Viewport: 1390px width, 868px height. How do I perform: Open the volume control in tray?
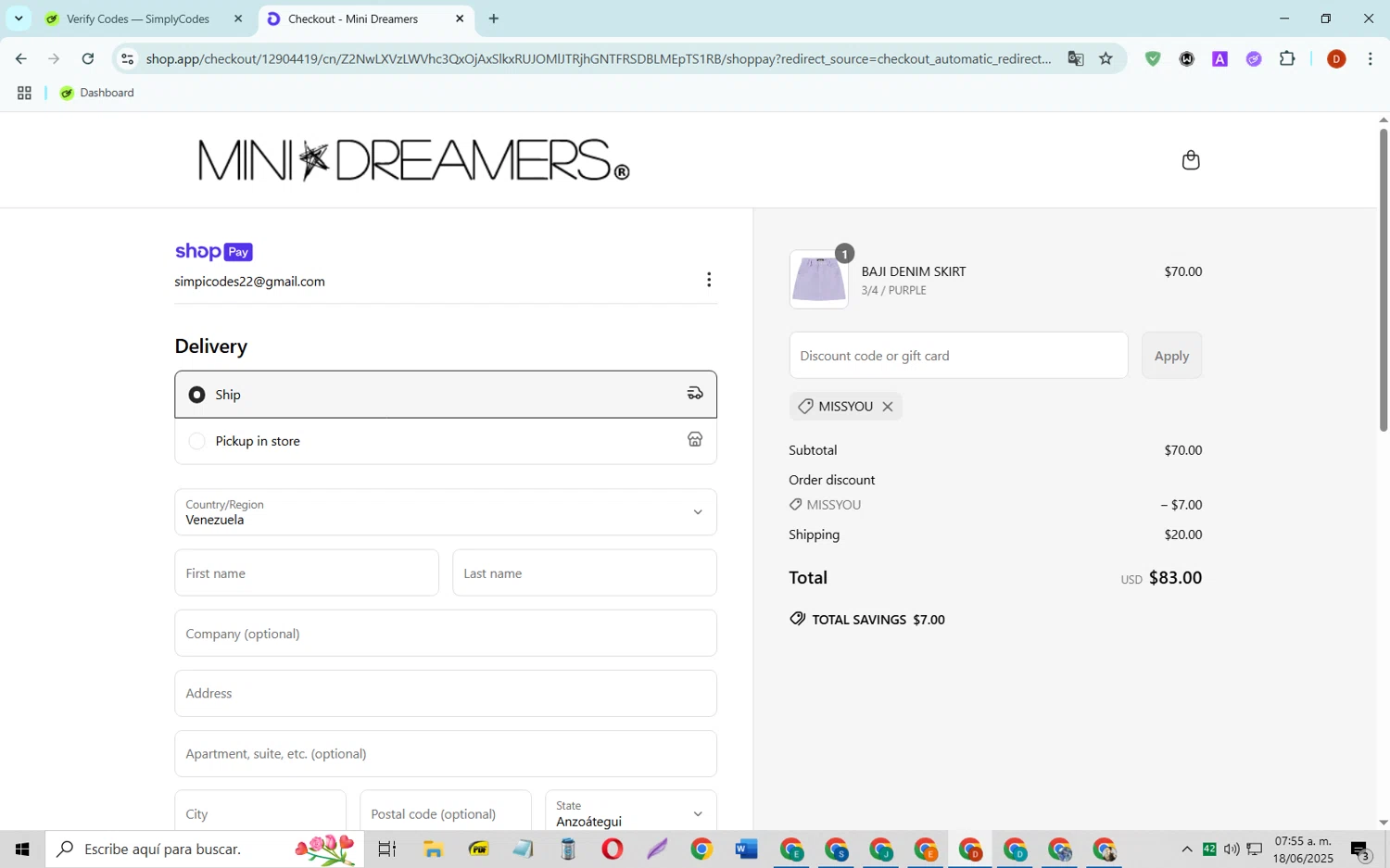(1232, 849)
